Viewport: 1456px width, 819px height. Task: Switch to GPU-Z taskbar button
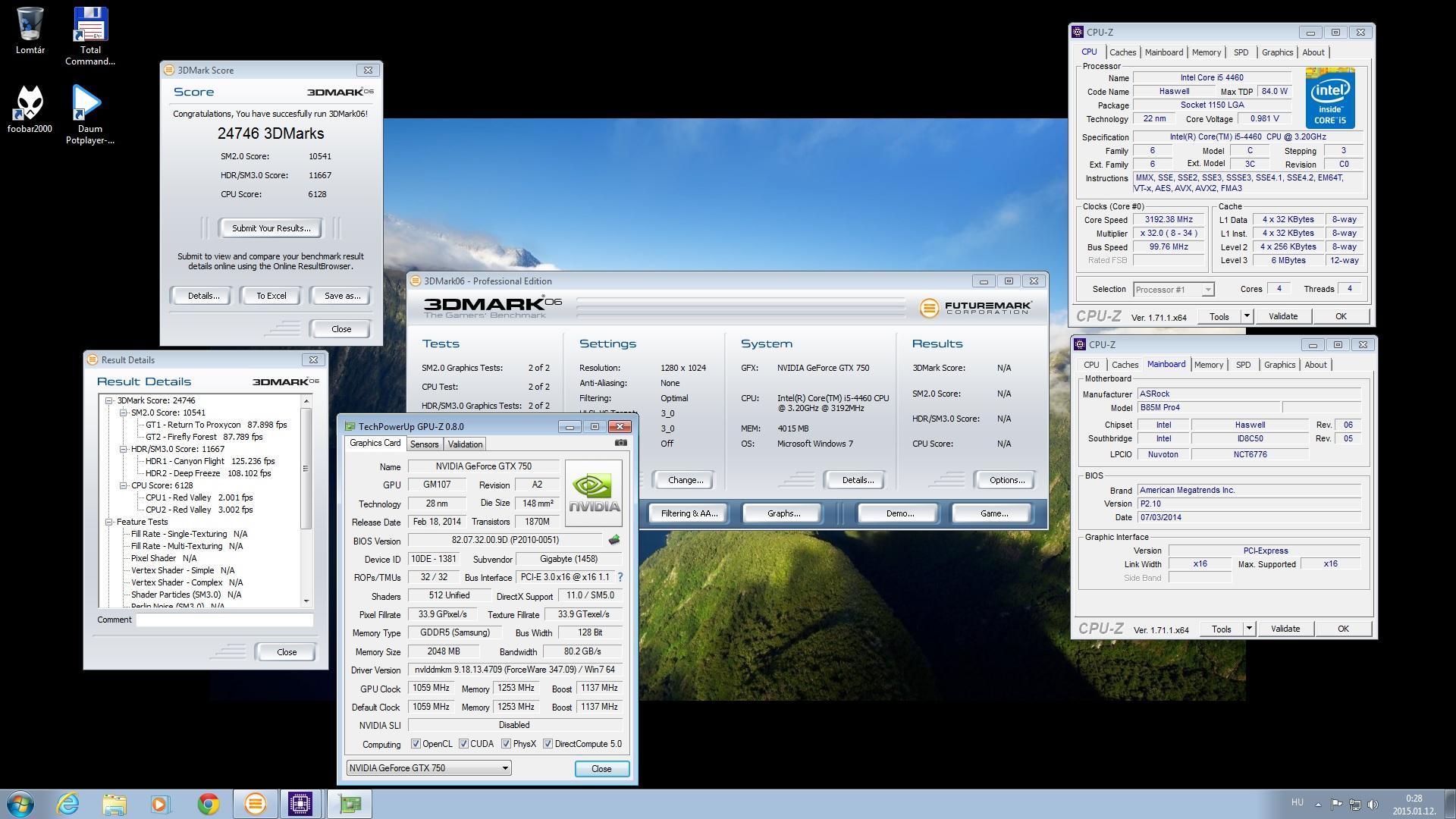tap(350, 804)
